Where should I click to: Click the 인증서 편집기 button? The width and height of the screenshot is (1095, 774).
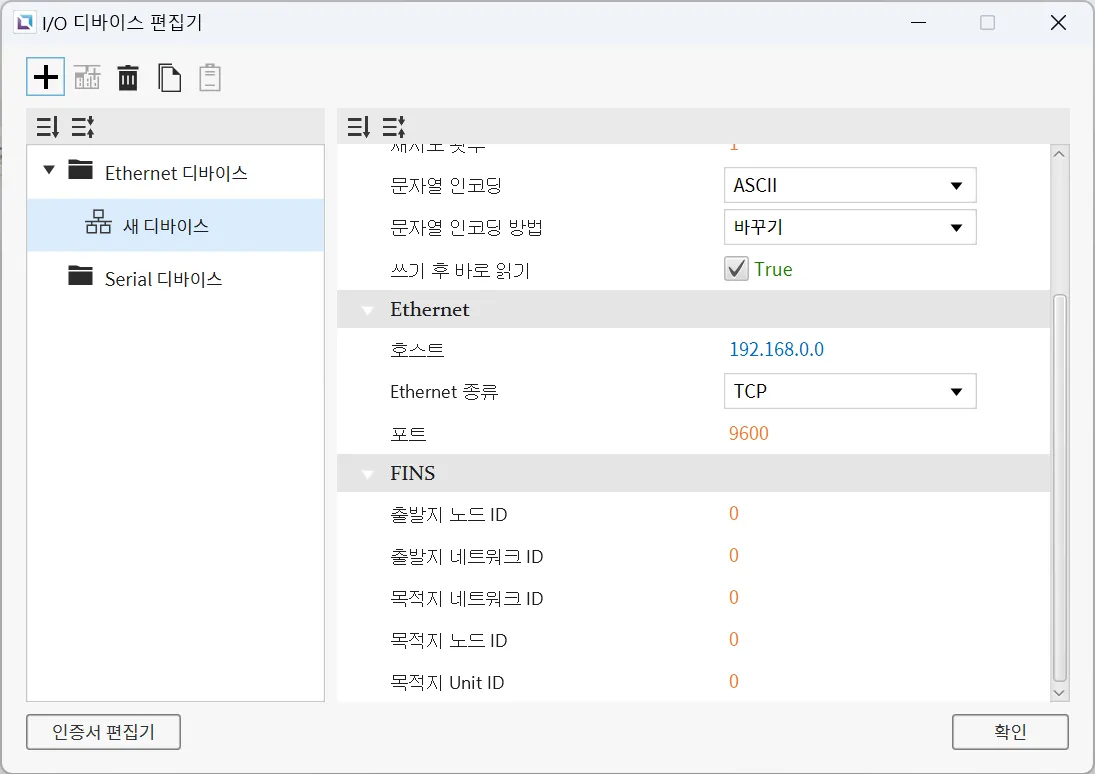pyautogui.click(x=104, y=732)
